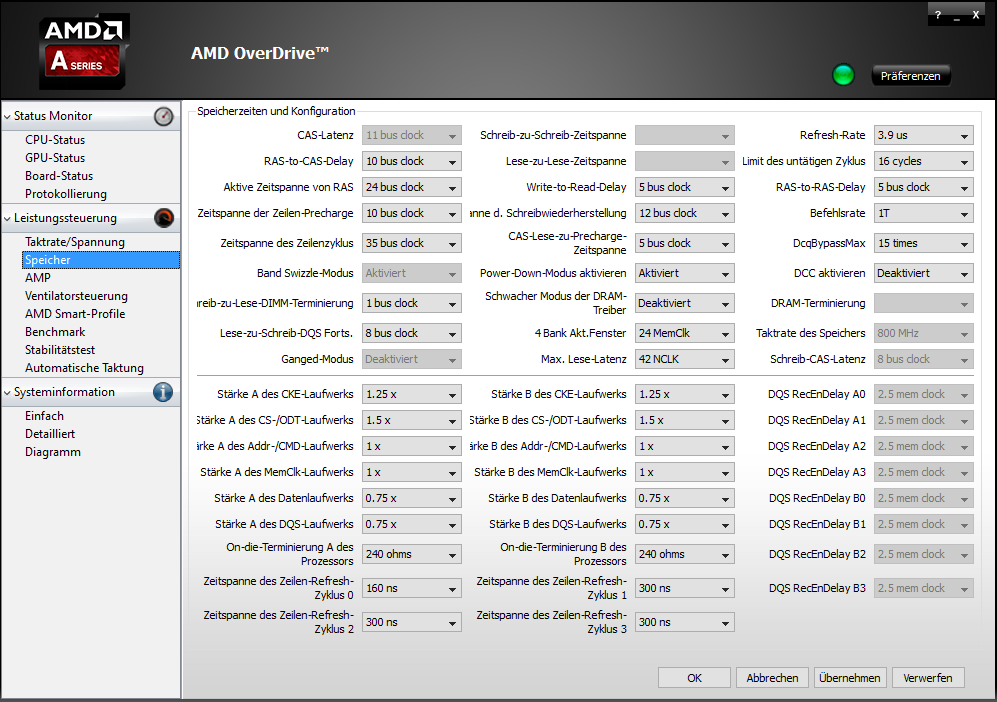This screenshot has height=702, width=997.
Task: Open Zeilen-Refresh-Zyklus 3 dropdown
Action: [x=685, y=623]
